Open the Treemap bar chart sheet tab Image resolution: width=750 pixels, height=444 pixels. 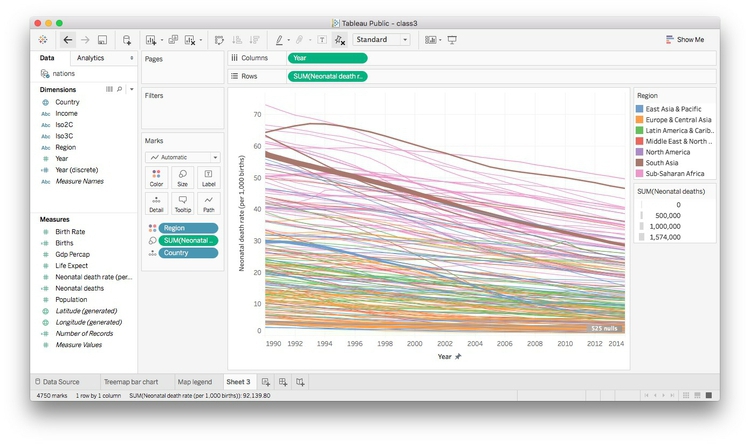tap(131, 382)
